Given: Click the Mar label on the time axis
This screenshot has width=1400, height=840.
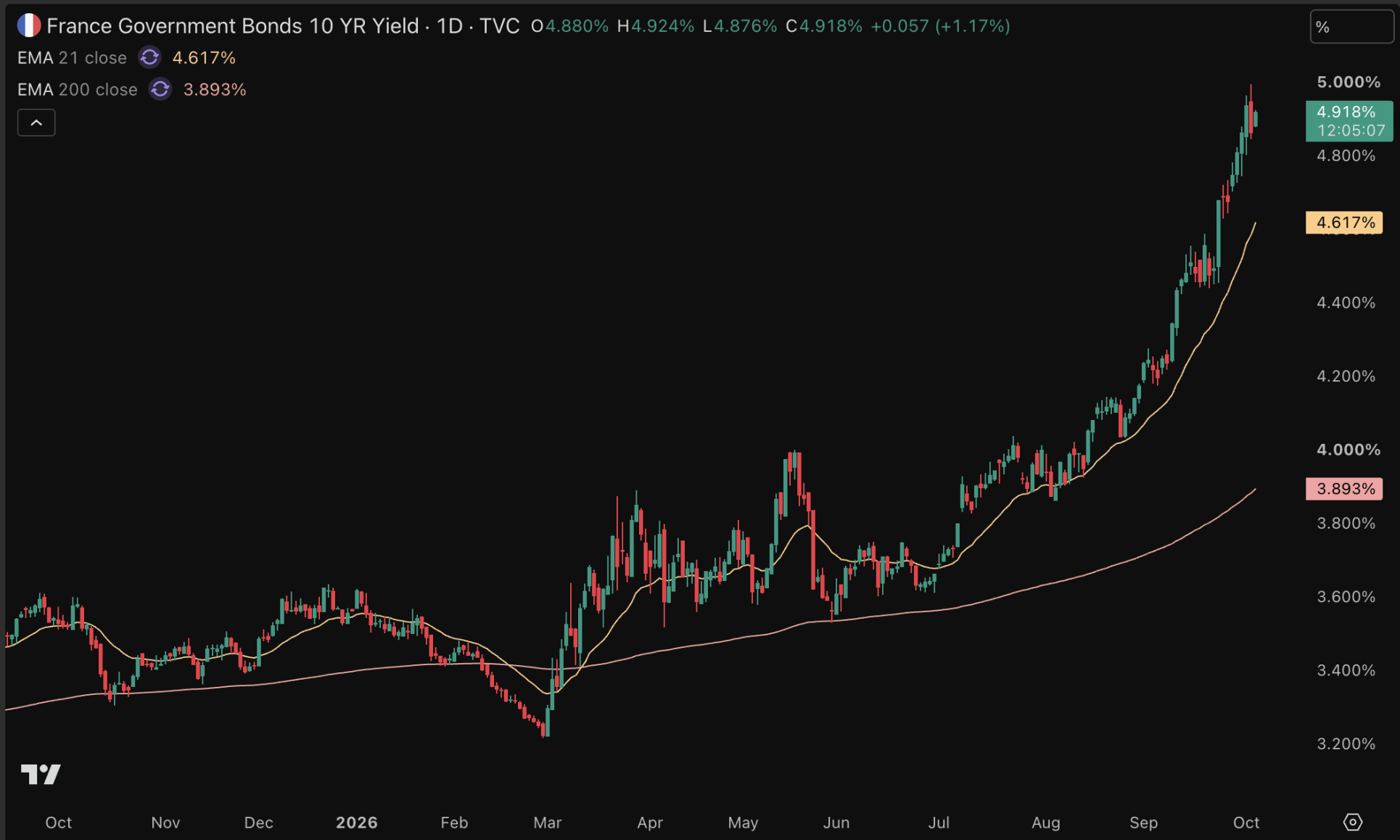Looking at the screenshot, I should [548, 823].
